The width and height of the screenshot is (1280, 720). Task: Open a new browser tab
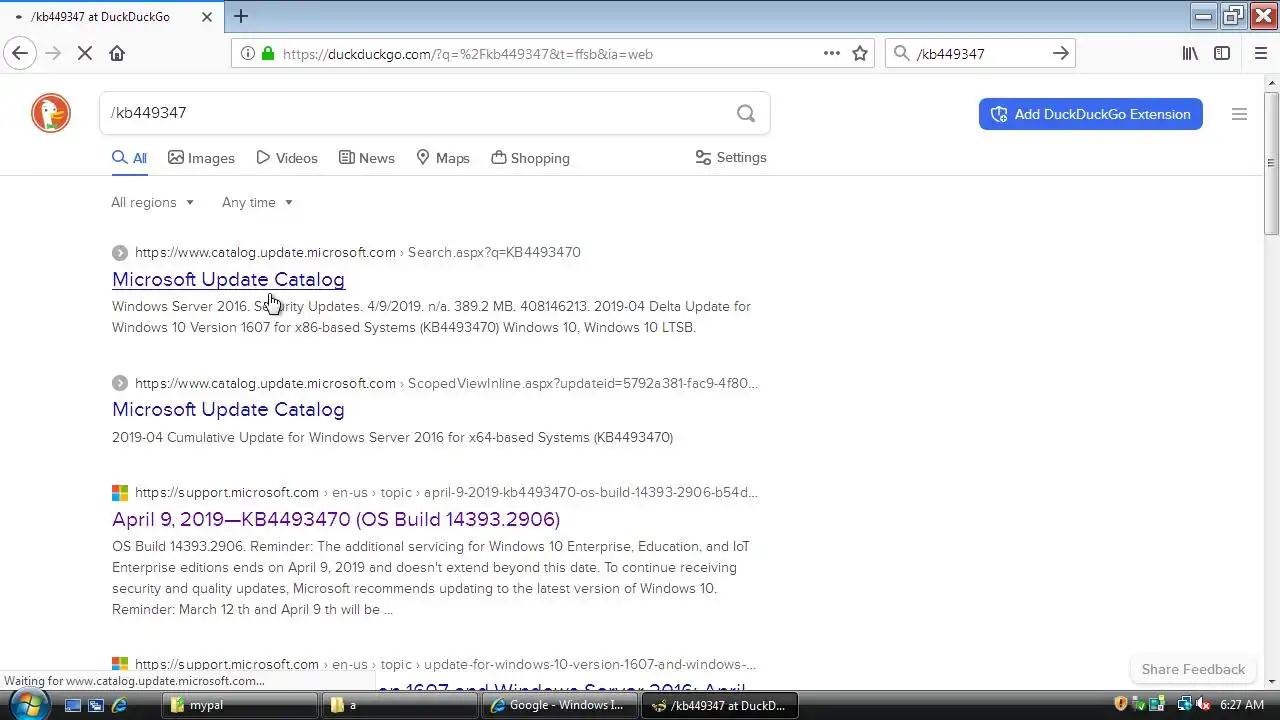(241, 16)
